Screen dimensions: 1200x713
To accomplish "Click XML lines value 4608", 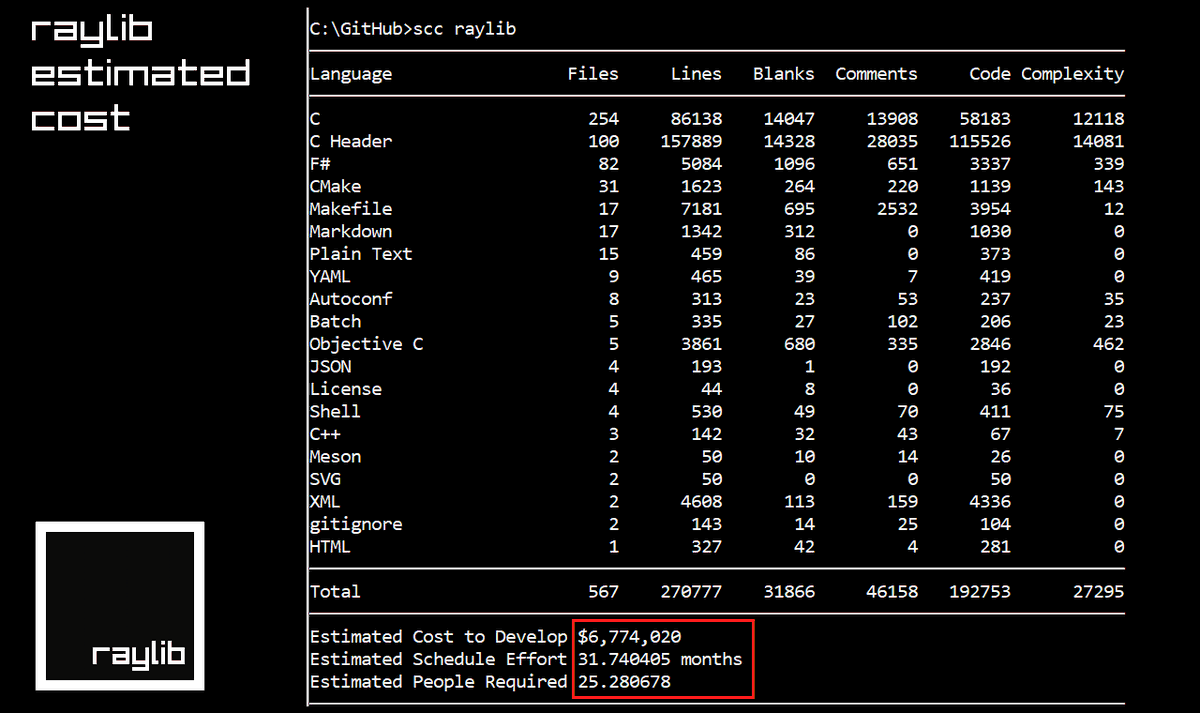I will click(x=701, y=501).
